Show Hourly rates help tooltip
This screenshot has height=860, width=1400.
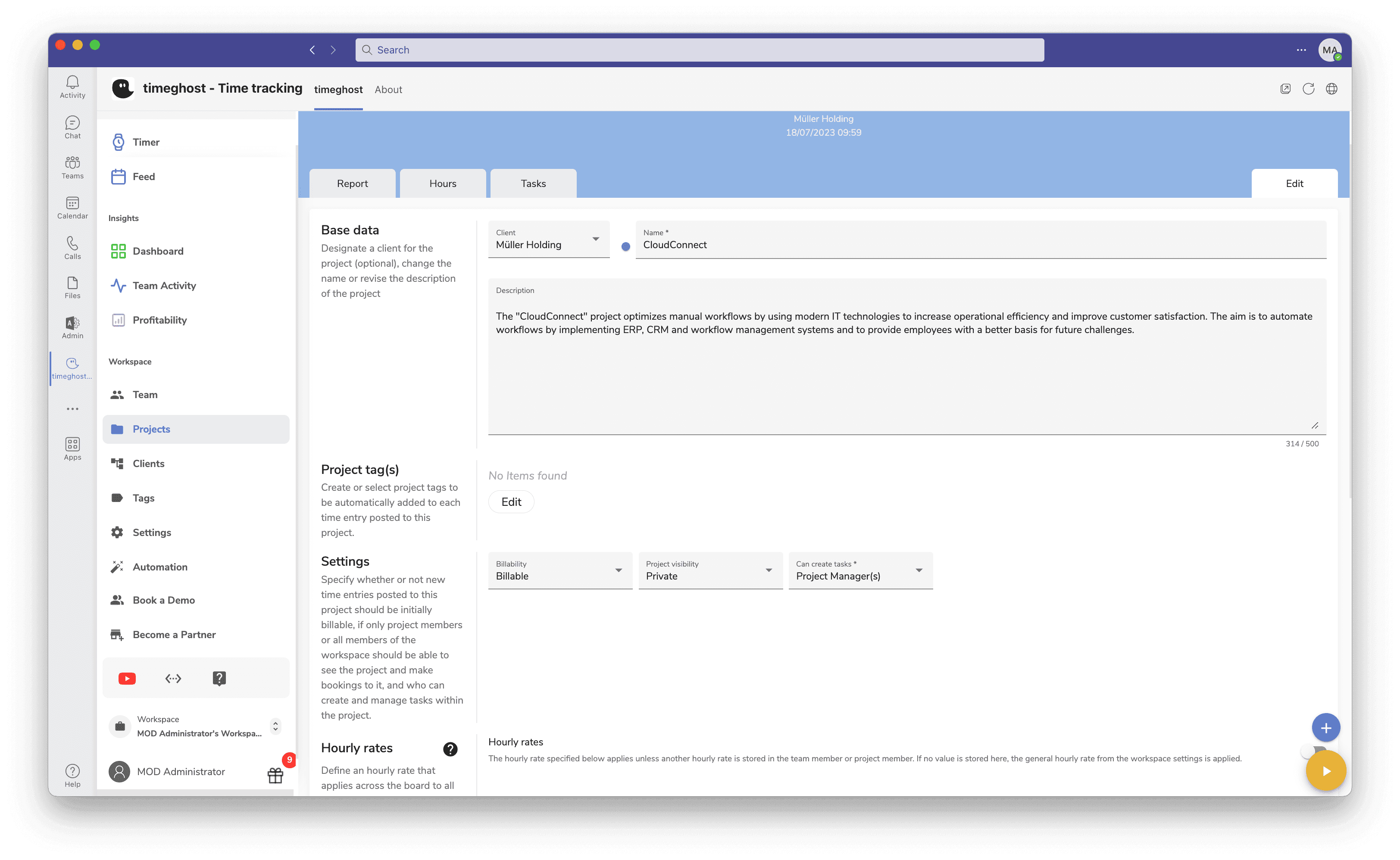point(450,749)
